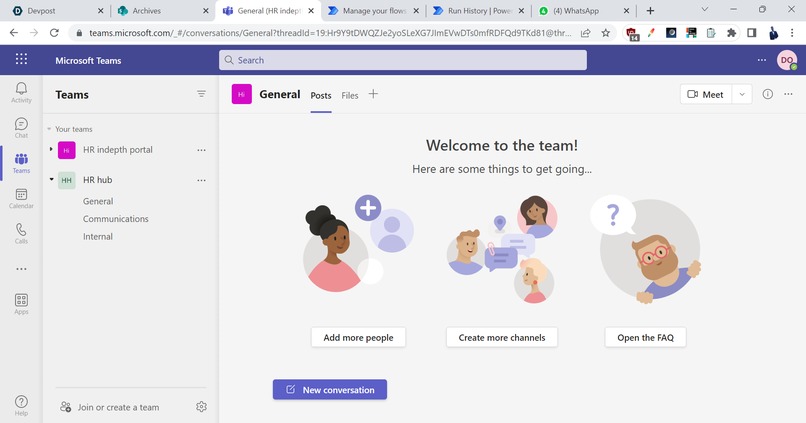Open channel info icon
The height and width of the screenshot is (423, 806).
[x=767, y=94]
